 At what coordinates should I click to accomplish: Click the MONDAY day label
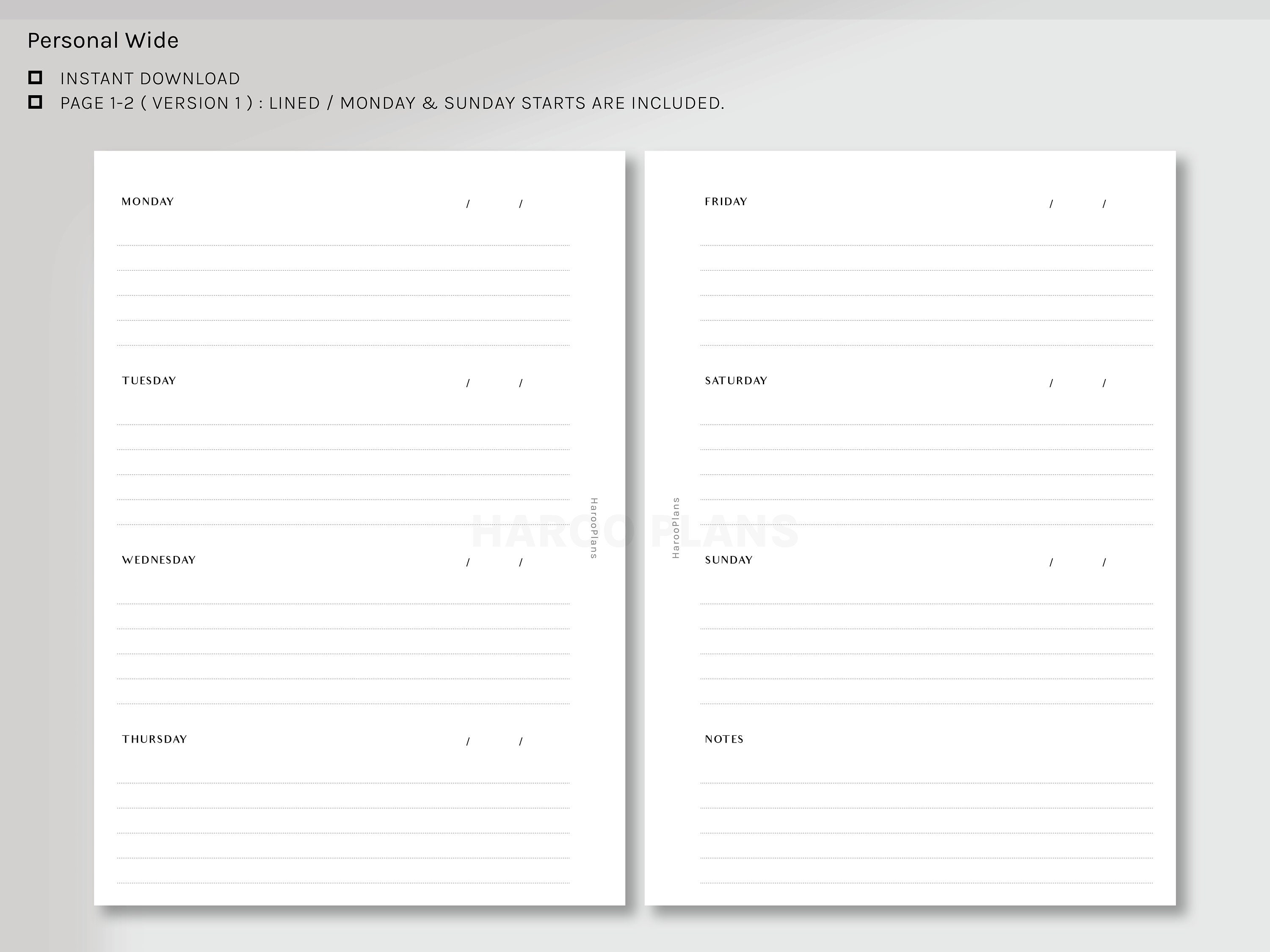pyautogui.click(x=148, y=201)
